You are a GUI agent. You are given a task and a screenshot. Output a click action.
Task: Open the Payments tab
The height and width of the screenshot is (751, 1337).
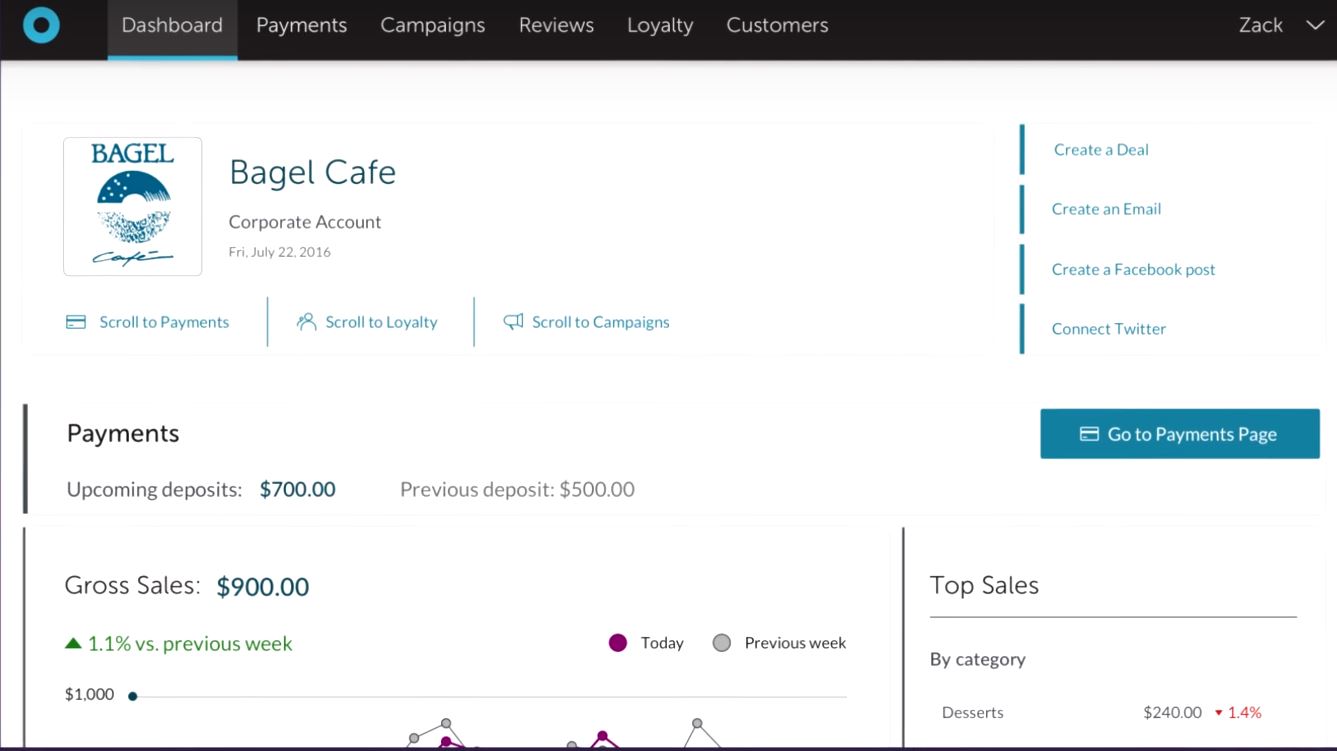(301, 26)
